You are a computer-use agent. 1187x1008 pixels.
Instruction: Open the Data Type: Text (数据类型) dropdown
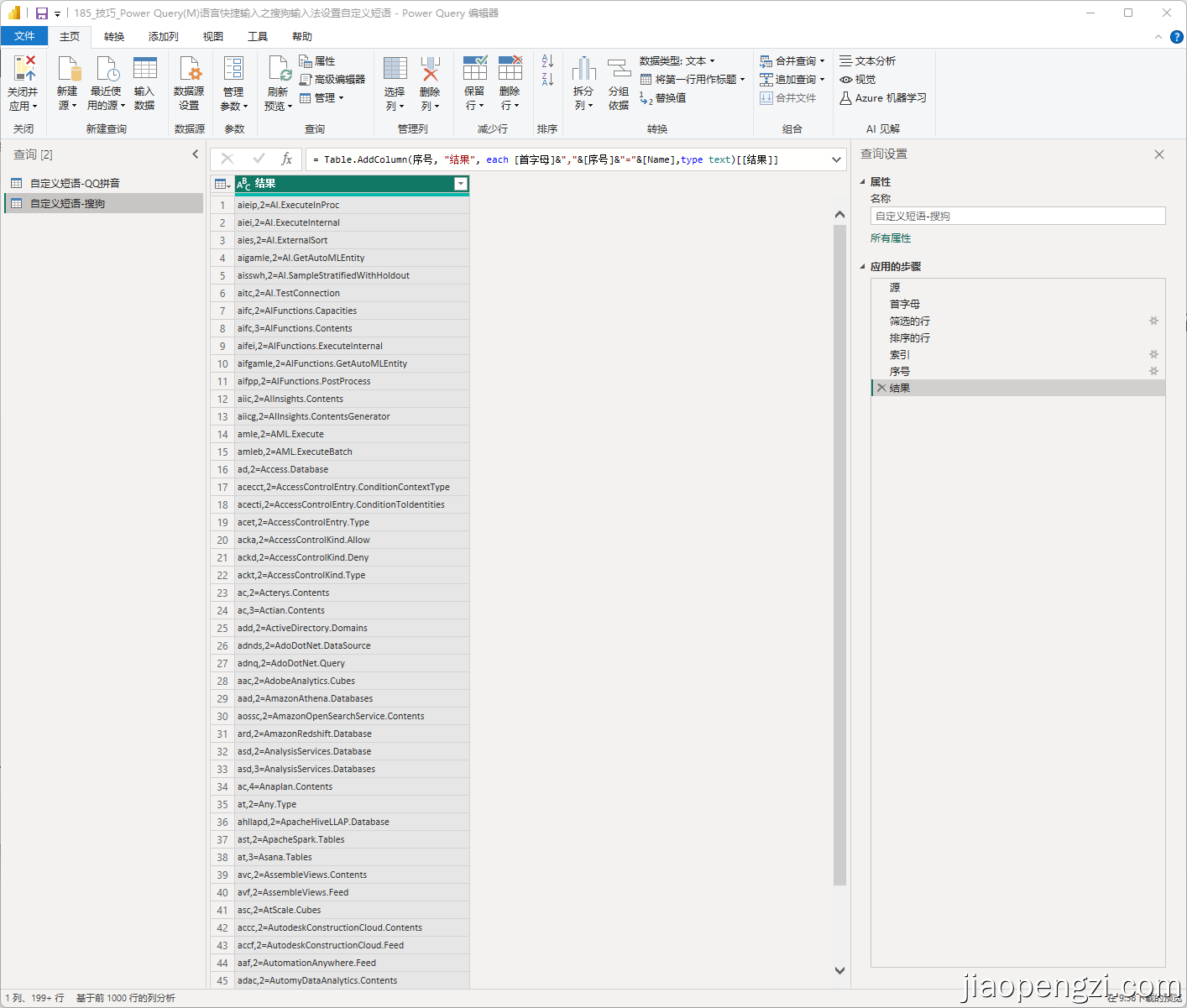[677, 61]
